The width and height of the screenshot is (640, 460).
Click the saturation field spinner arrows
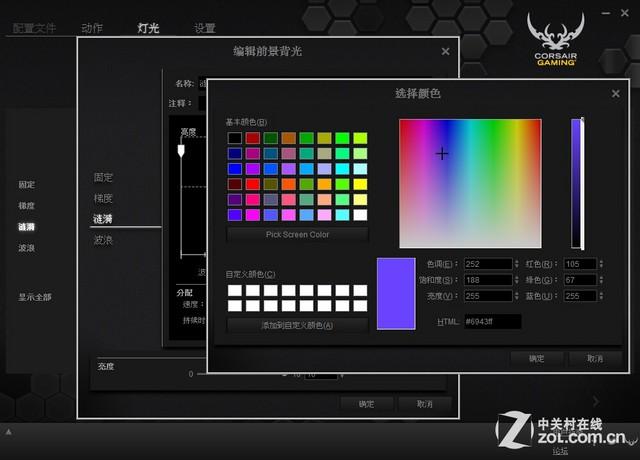(x=517, y=280)
